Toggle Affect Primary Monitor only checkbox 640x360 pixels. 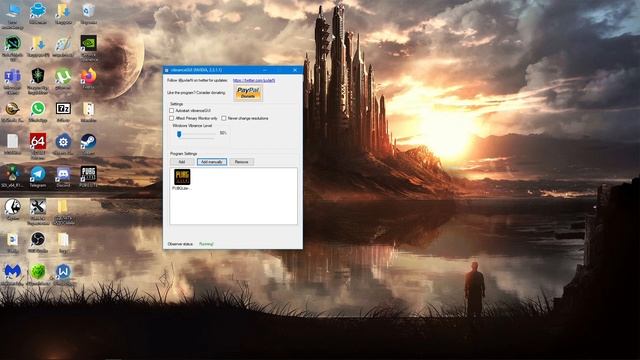[x=171, y=118]
